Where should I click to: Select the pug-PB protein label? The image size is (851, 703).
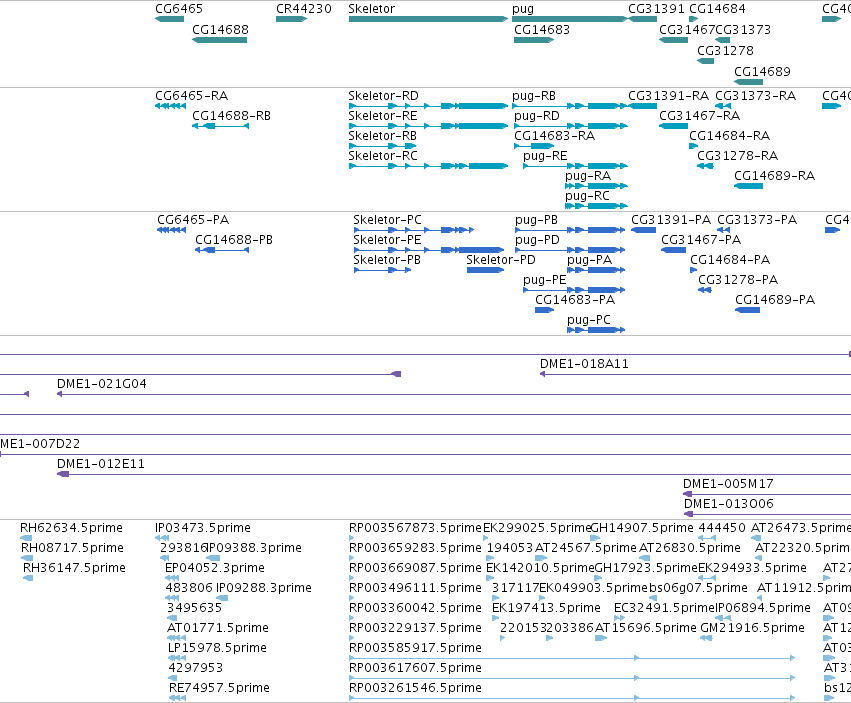point(537,220)
